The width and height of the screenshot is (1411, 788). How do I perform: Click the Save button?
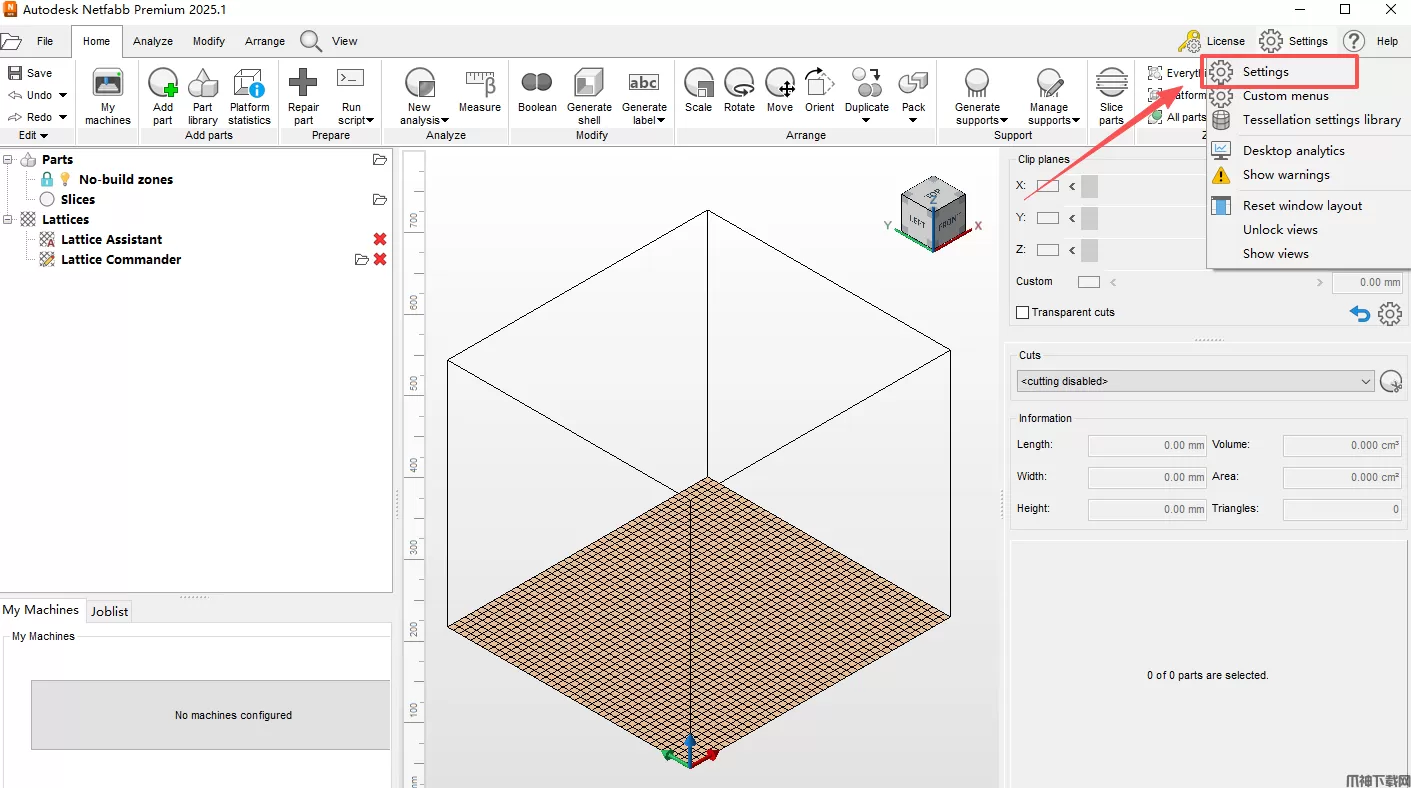(x=30, y=73)
